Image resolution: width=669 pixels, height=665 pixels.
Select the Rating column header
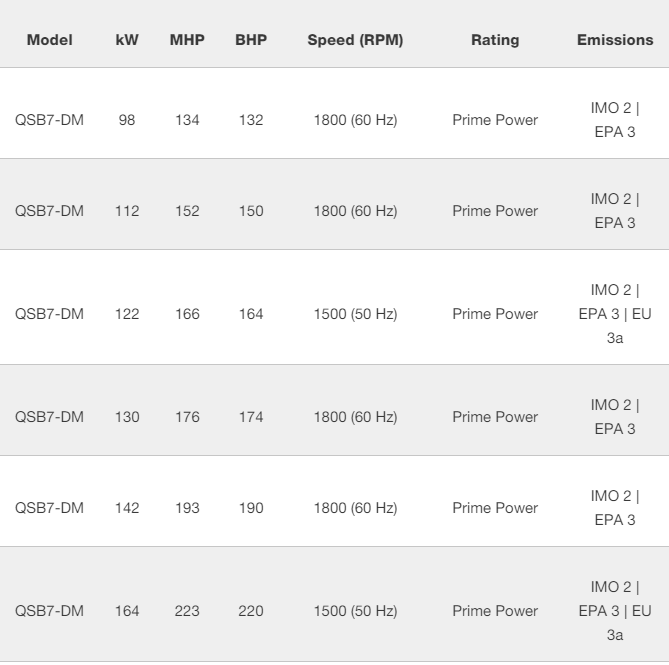(x=495, y=40)
